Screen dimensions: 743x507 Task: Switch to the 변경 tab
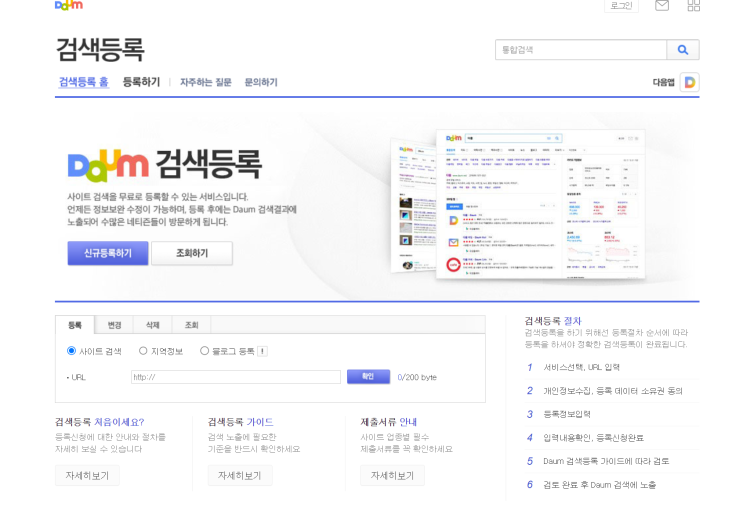point(114,325)
